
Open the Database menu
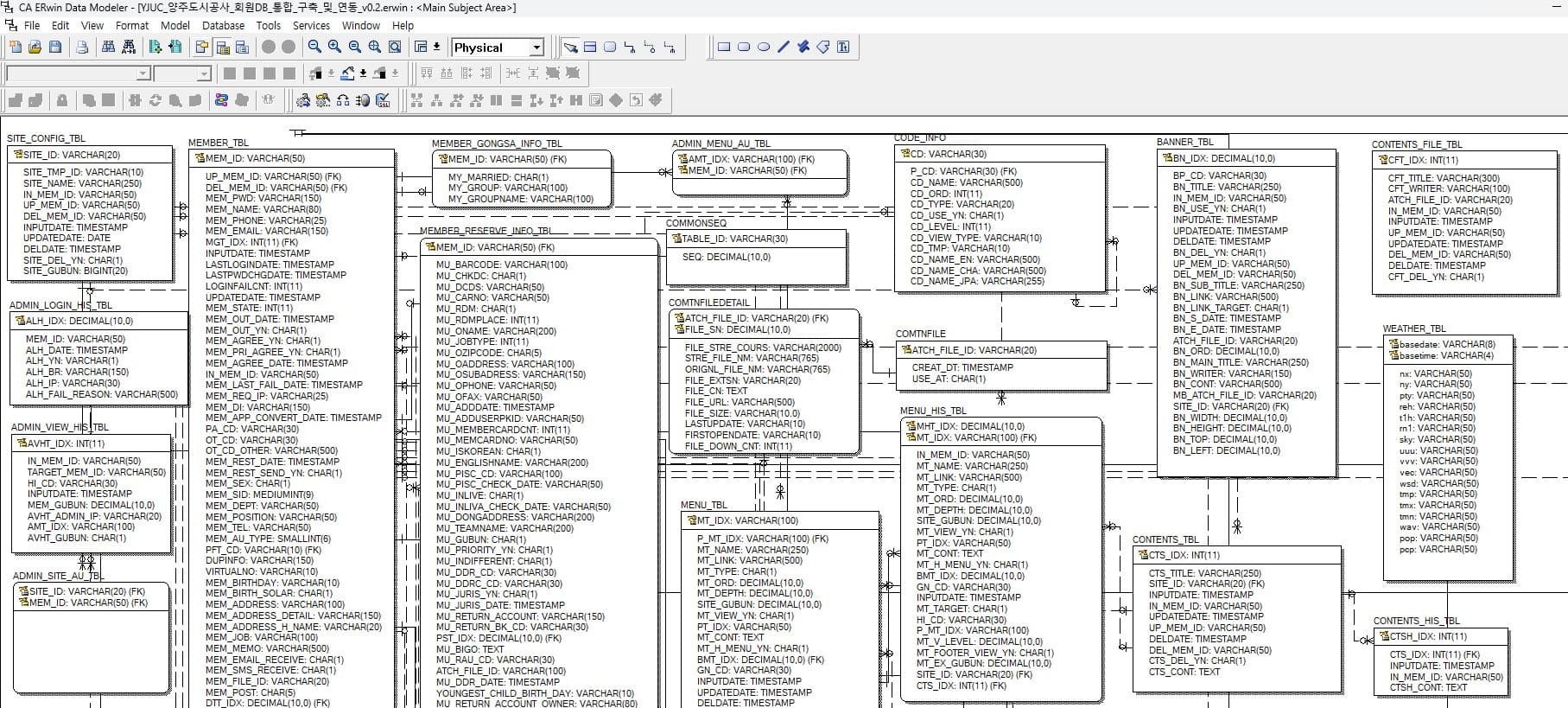pyautogui.click(x=223, y=26)
